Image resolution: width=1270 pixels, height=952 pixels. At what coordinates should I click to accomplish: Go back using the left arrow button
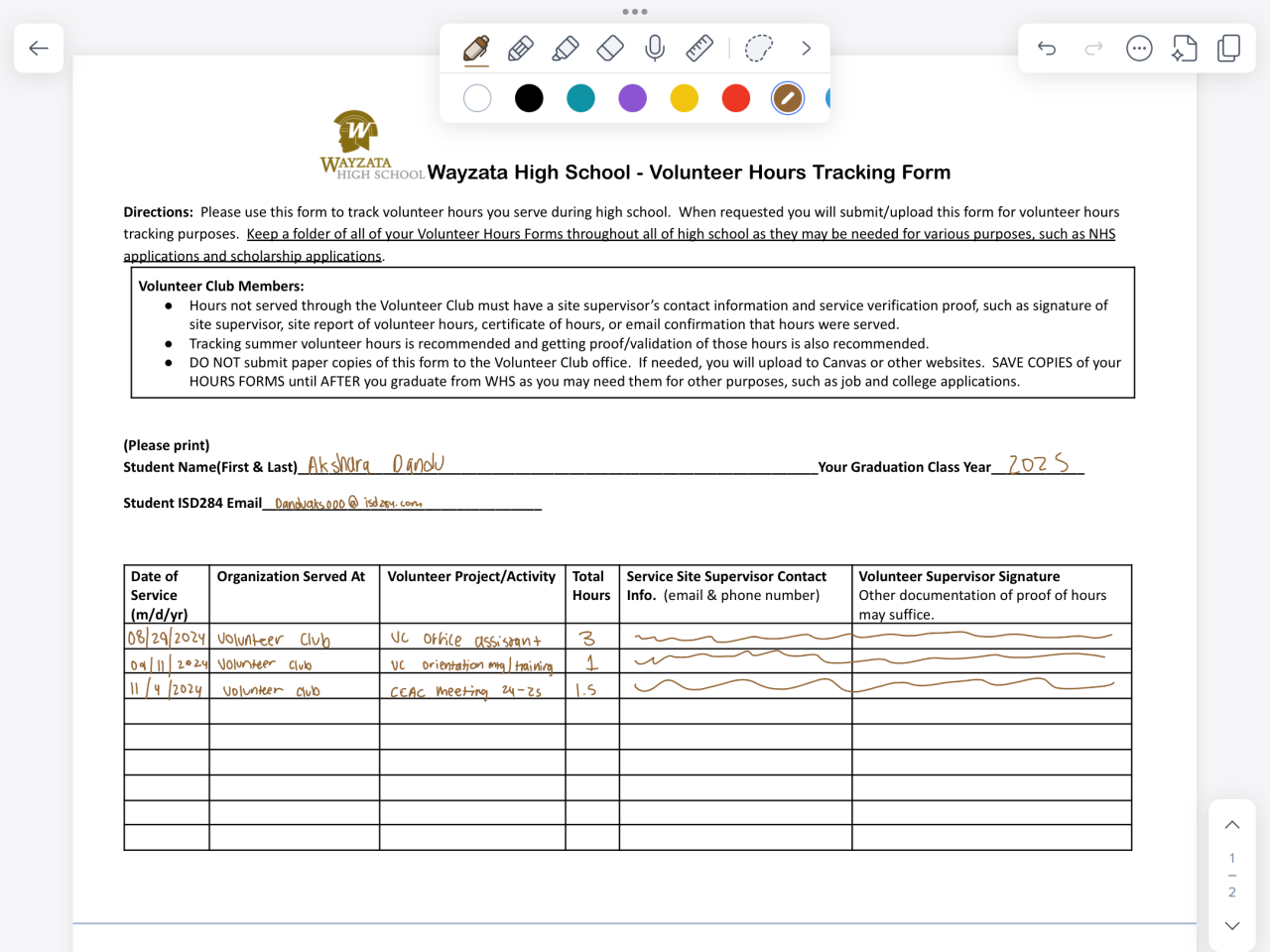(39, 49)
